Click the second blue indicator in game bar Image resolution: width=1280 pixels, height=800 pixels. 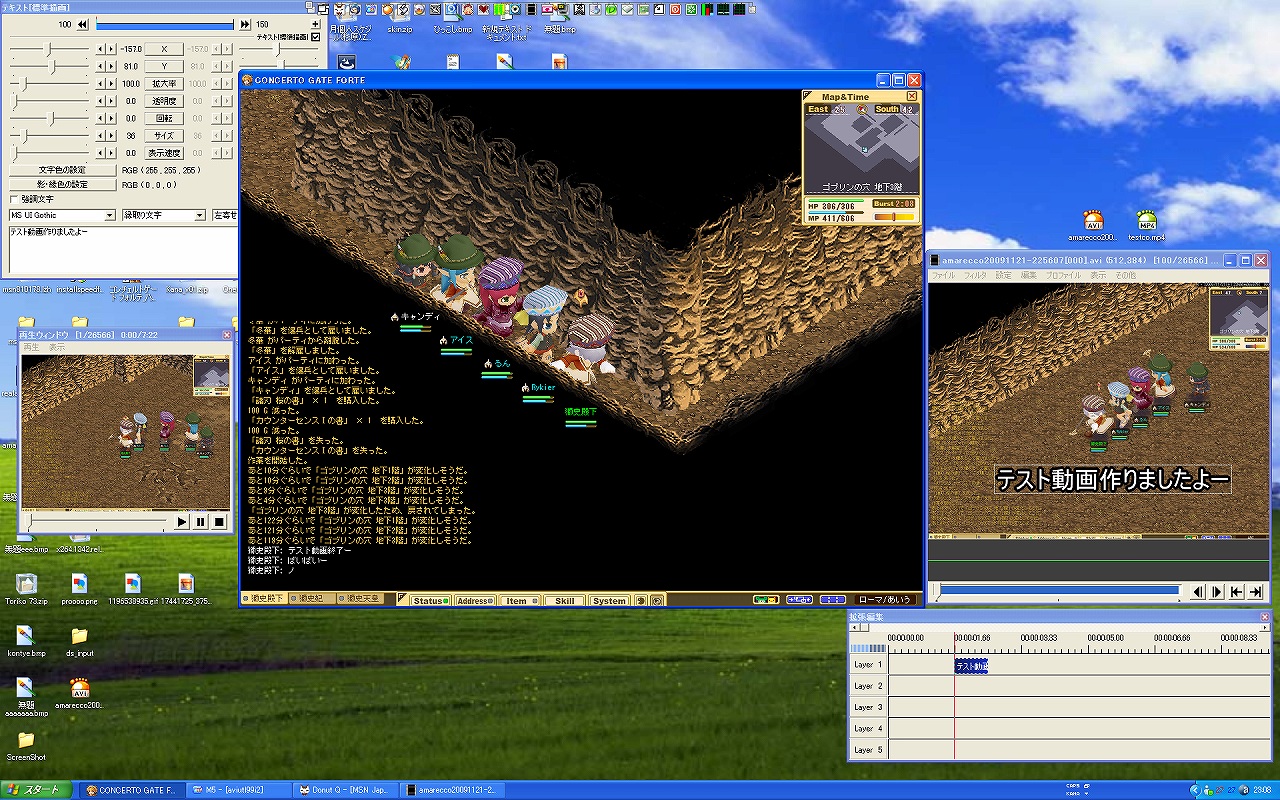pyautogui.click(x=833, y=600)
